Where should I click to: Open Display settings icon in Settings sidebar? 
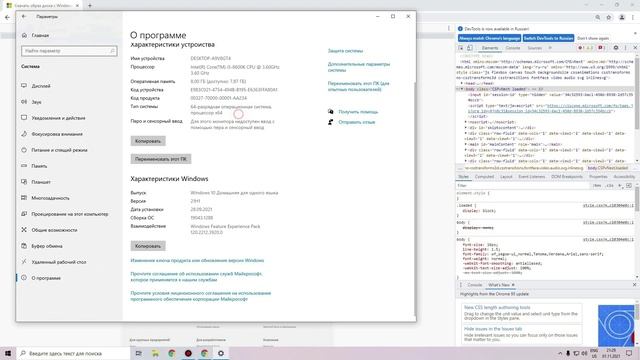(24, 86)
